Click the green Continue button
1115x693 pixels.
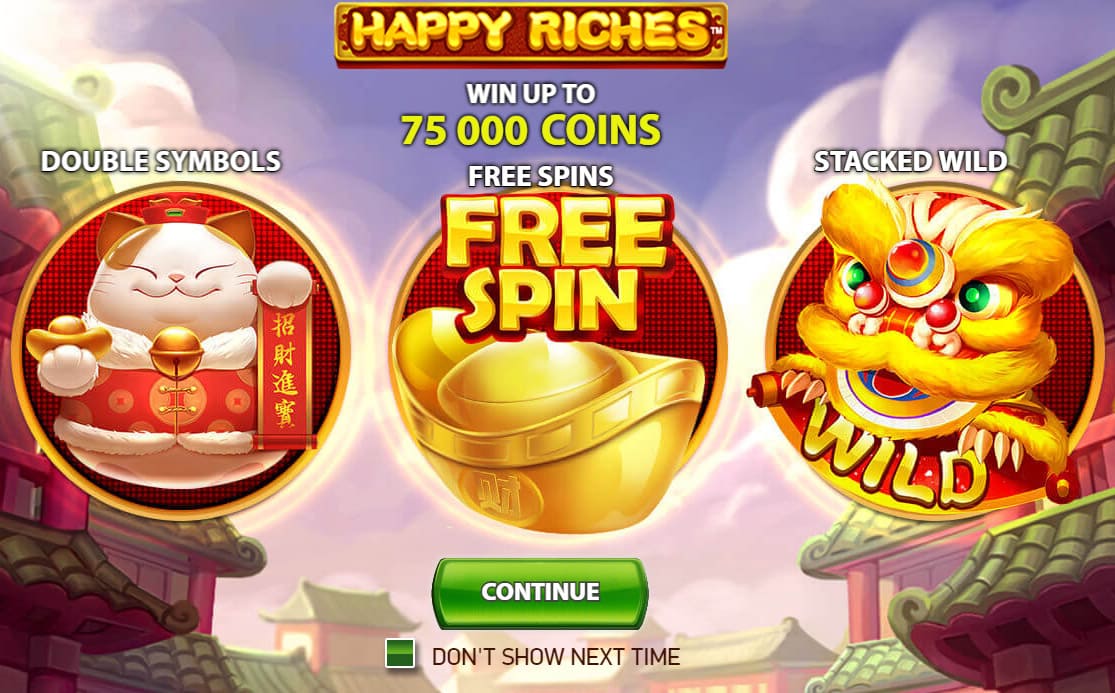pyautogui.click(x=540, y=593)
